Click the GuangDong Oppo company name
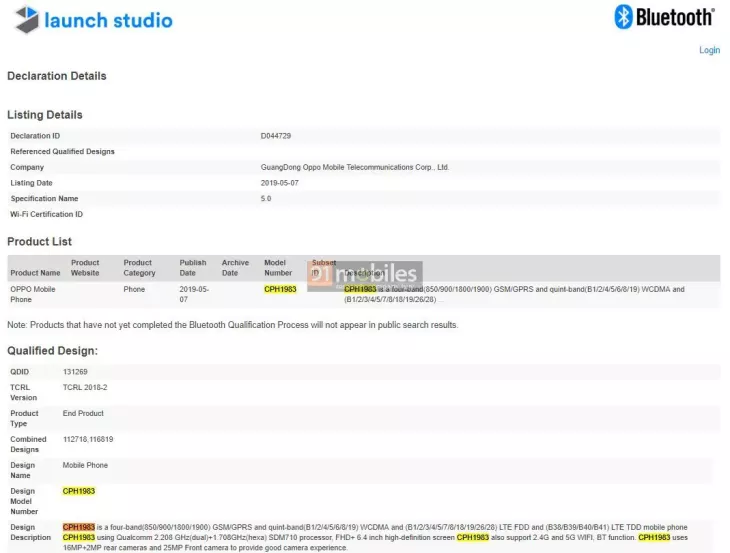Screen dimensions: 730x553 (355, 167)
